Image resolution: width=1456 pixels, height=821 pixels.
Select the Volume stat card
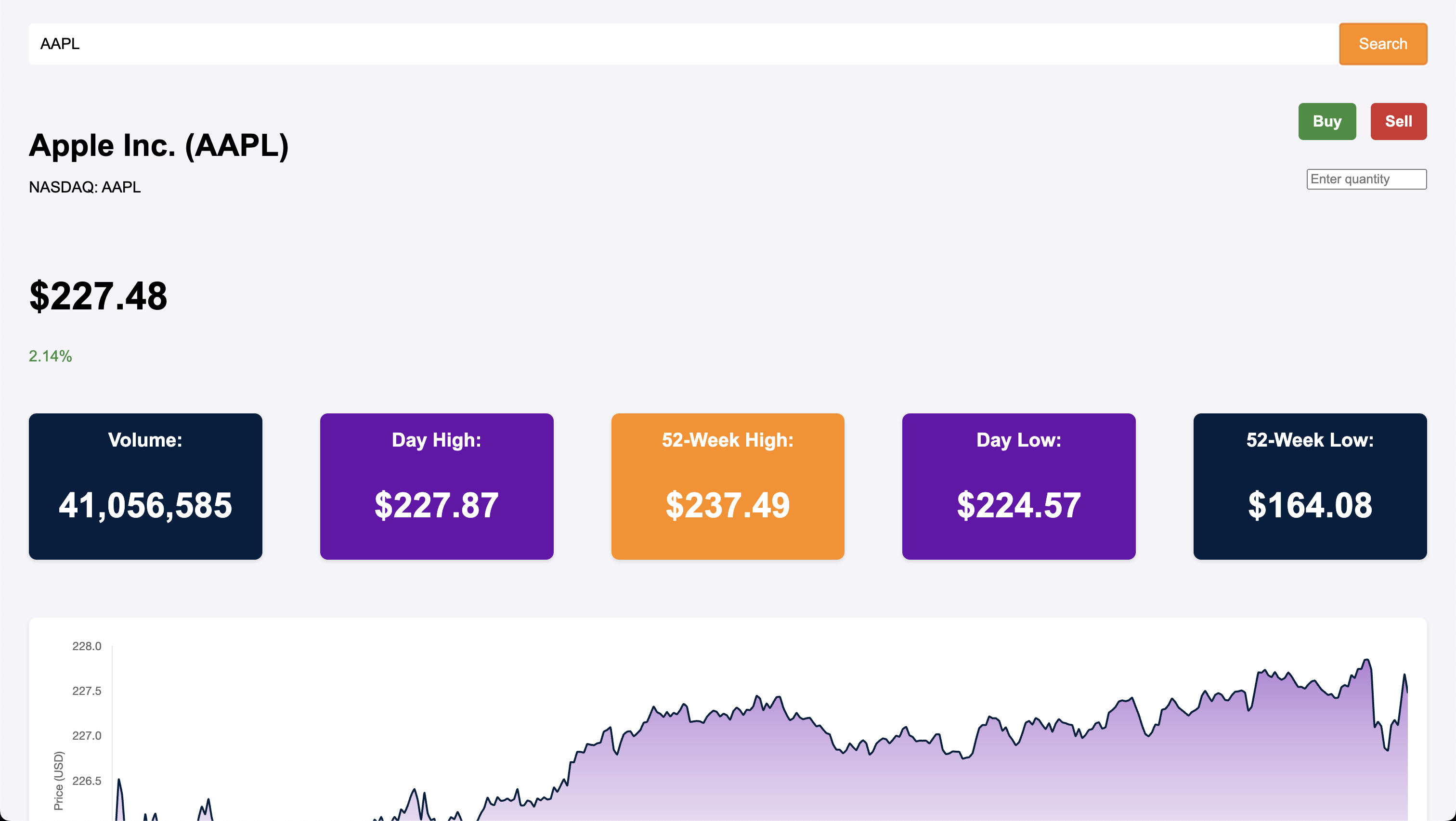(x=145, y=487)
